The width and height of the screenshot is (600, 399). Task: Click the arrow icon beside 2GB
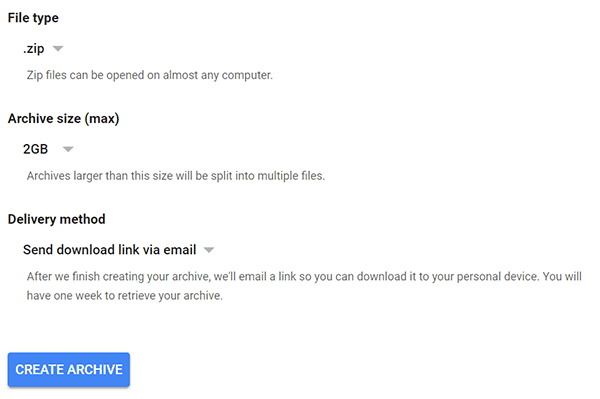click(68, 149)
